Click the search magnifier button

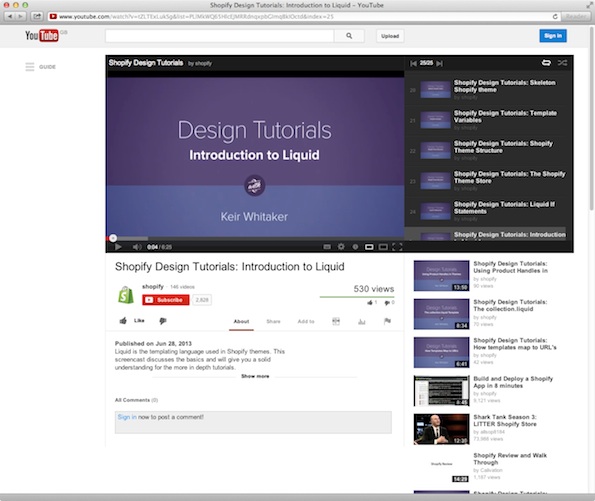349,36
